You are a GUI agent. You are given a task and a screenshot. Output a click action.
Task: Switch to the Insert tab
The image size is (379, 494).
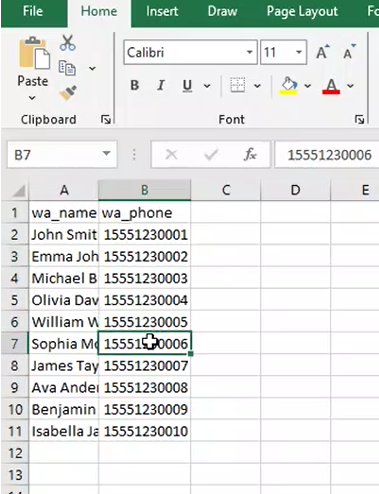coord(162,12)
